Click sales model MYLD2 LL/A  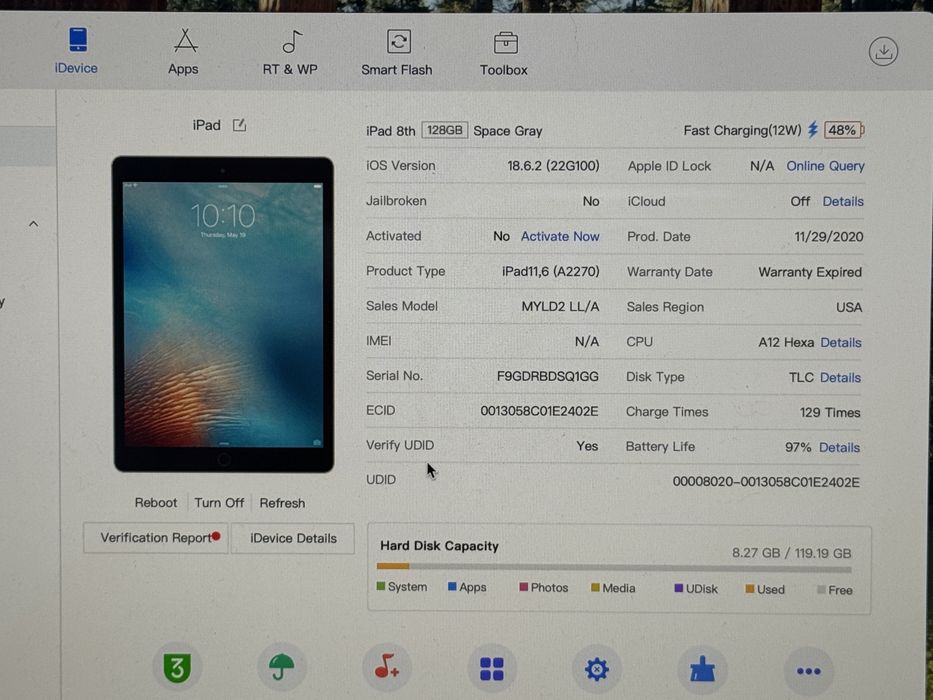point(560,307)
